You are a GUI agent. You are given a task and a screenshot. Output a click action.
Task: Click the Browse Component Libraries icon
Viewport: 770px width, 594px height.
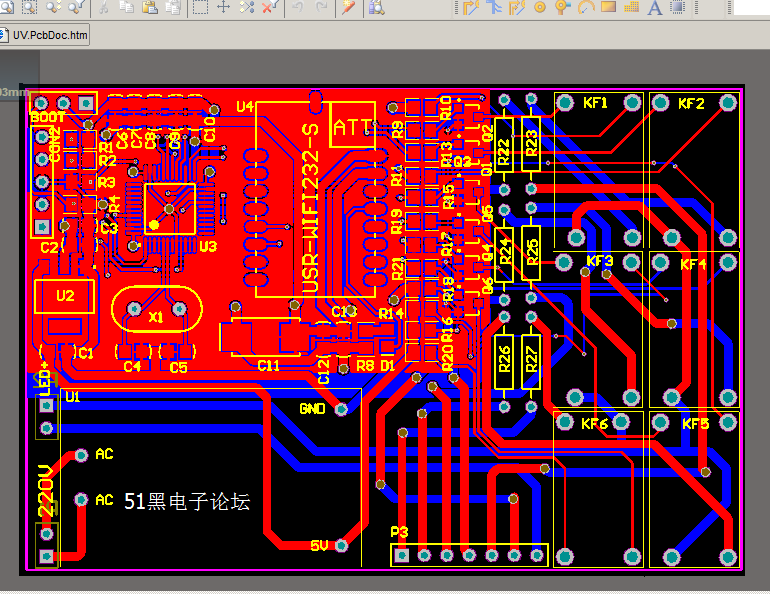click(377, 7)
